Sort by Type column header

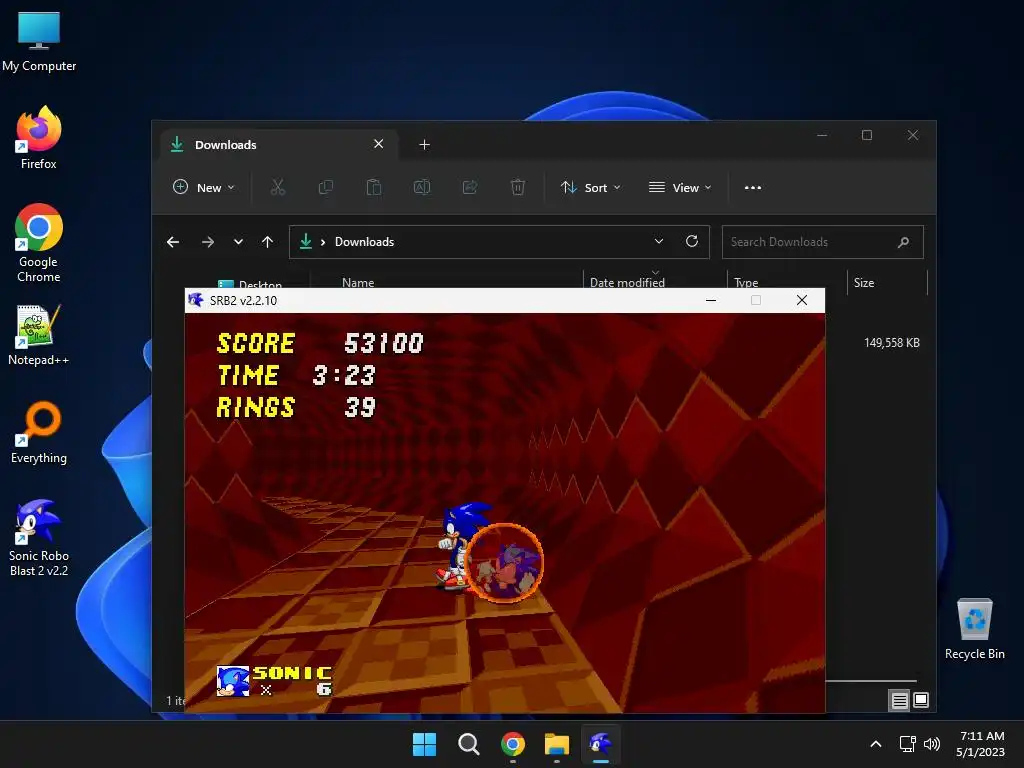(746, 283)
